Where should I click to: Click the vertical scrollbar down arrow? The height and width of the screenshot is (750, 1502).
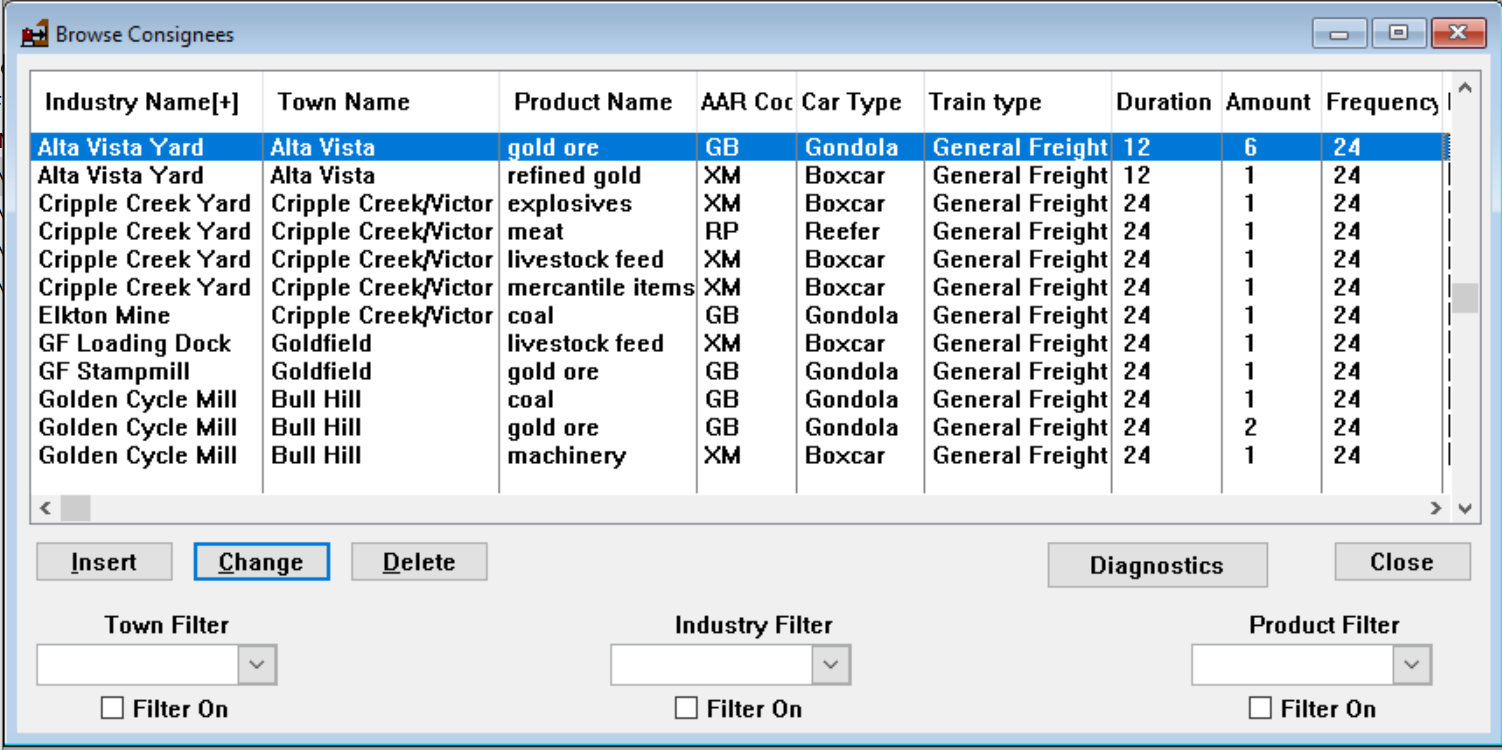pyautogui.click(x=1465, y=508)
